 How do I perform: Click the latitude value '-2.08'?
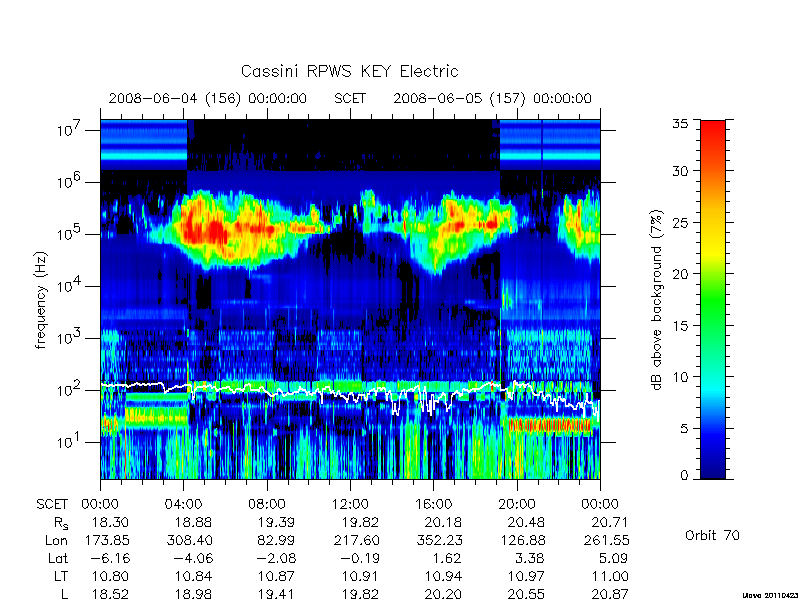(x=276, y=558)
